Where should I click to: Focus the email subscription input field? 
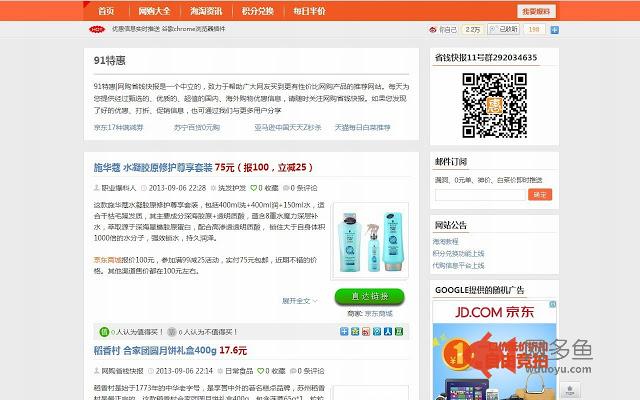coord(480,195)
